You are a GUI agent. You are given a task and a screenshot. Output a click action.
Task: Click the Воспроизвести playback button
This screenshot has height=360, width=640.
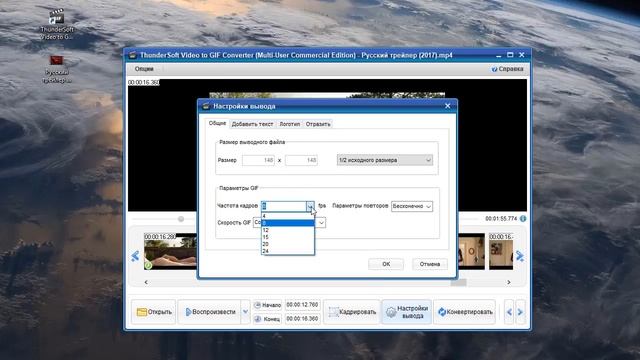coord(210,312)
